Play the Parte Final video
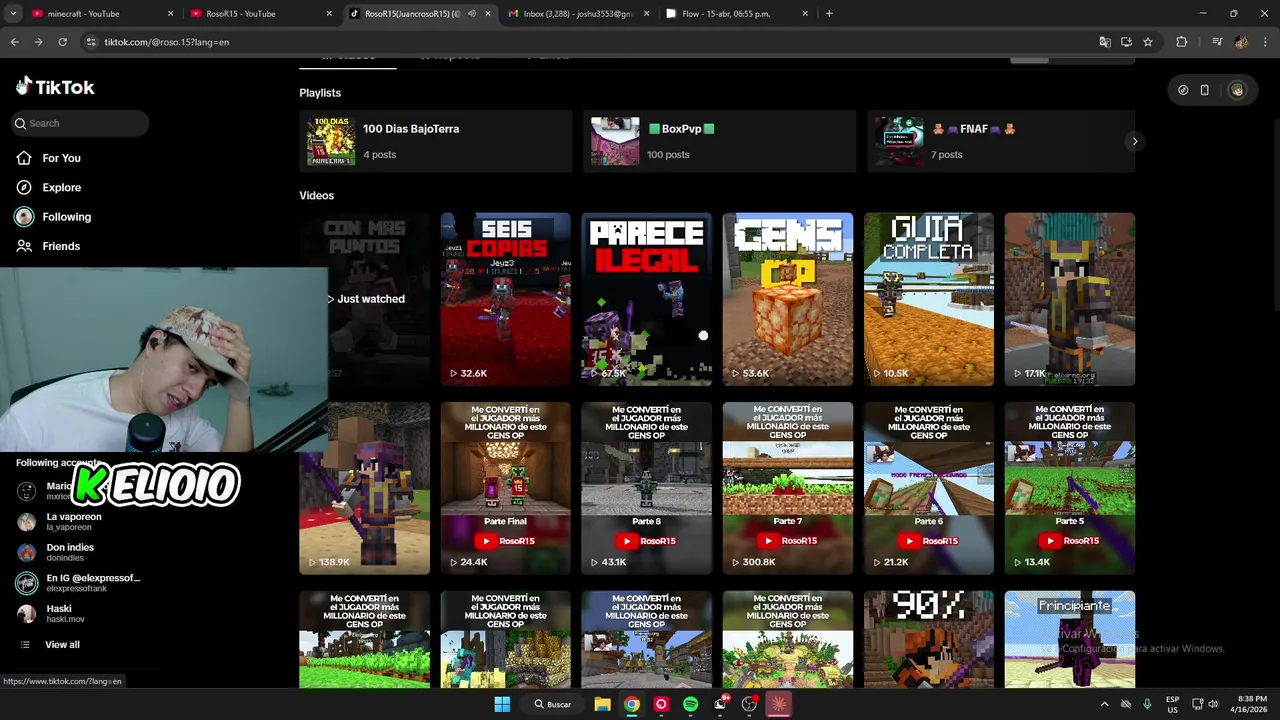The image size is (1280, 720). click(x=506, y=488)
